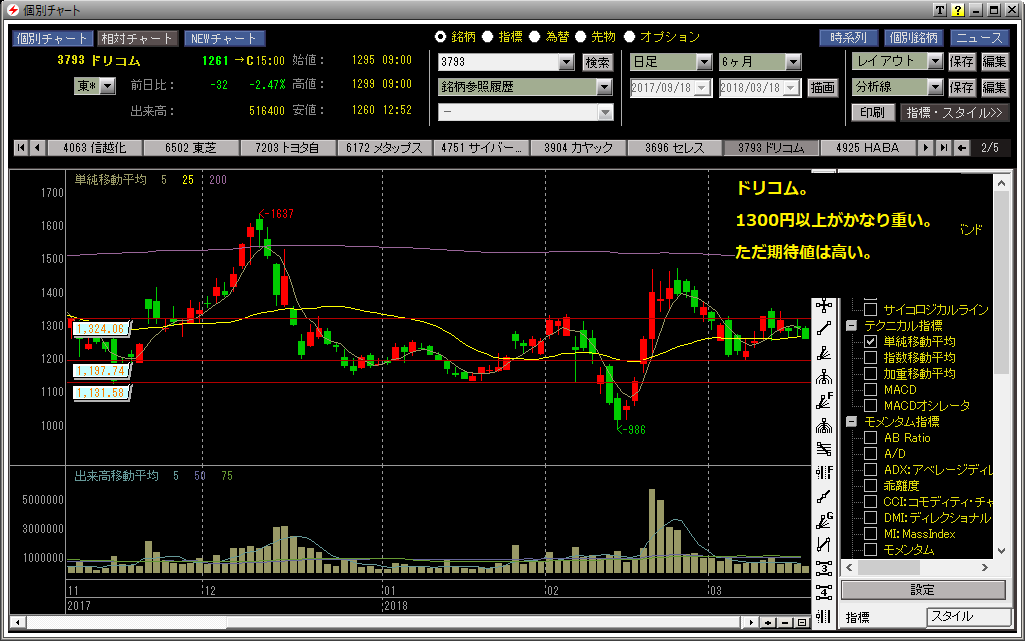Screen dimensions: 1025x641
Task: Go to the previous stock tab page
Action: point(37,148)
